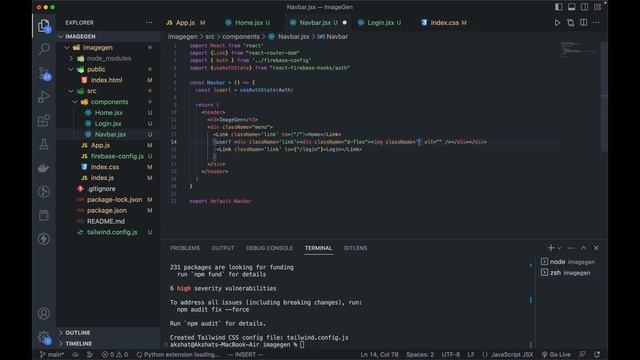Open the OUTPUT panel tab
The image size is (640, 360).
(x=222, y=248)
